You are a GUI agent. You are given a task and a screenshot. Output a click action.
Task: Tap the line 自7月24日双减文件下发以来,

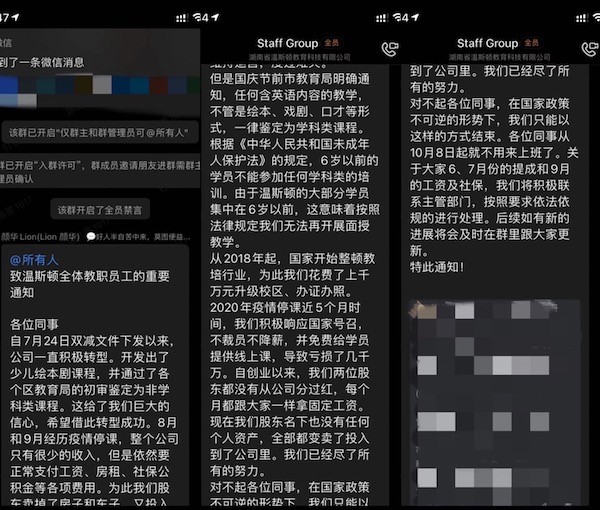(x=92, y=341)
